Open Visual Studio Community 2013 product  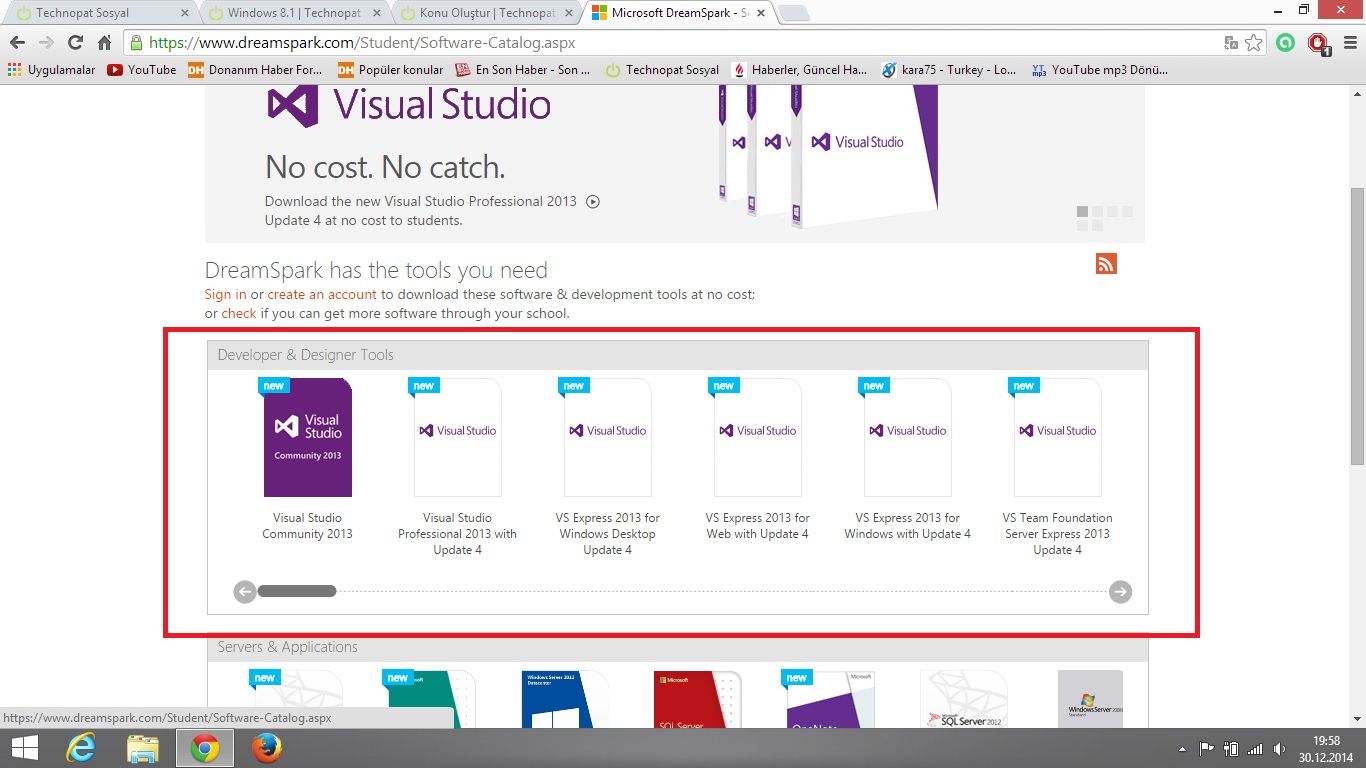[308, 460]
